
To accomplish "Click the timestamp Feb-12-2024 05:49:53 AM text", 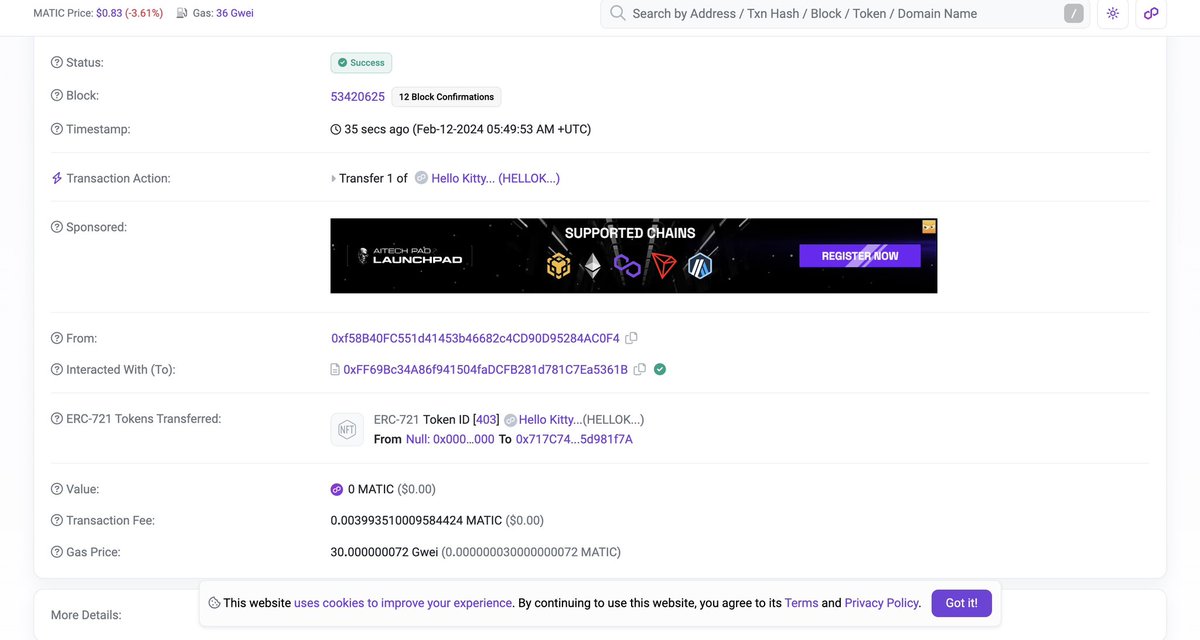I will (x=502, y=129).
